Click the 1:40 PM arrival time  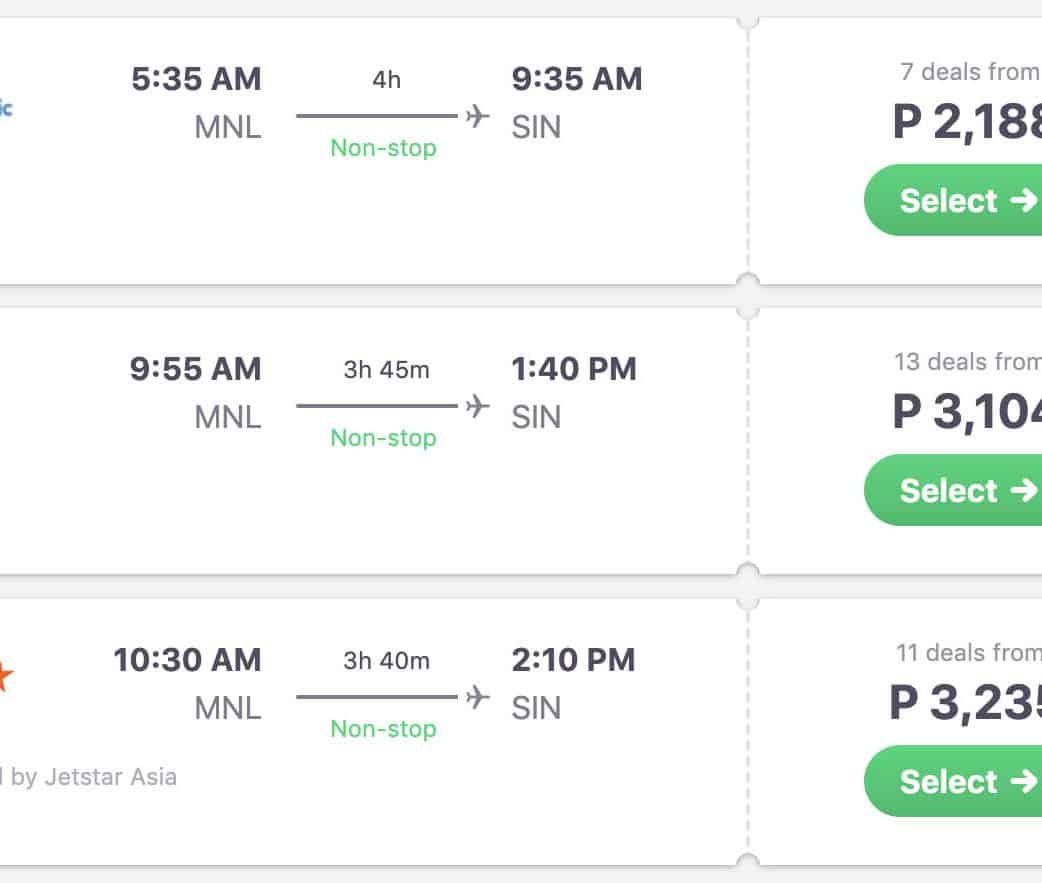pyautogui.click(x=574, y=369)
